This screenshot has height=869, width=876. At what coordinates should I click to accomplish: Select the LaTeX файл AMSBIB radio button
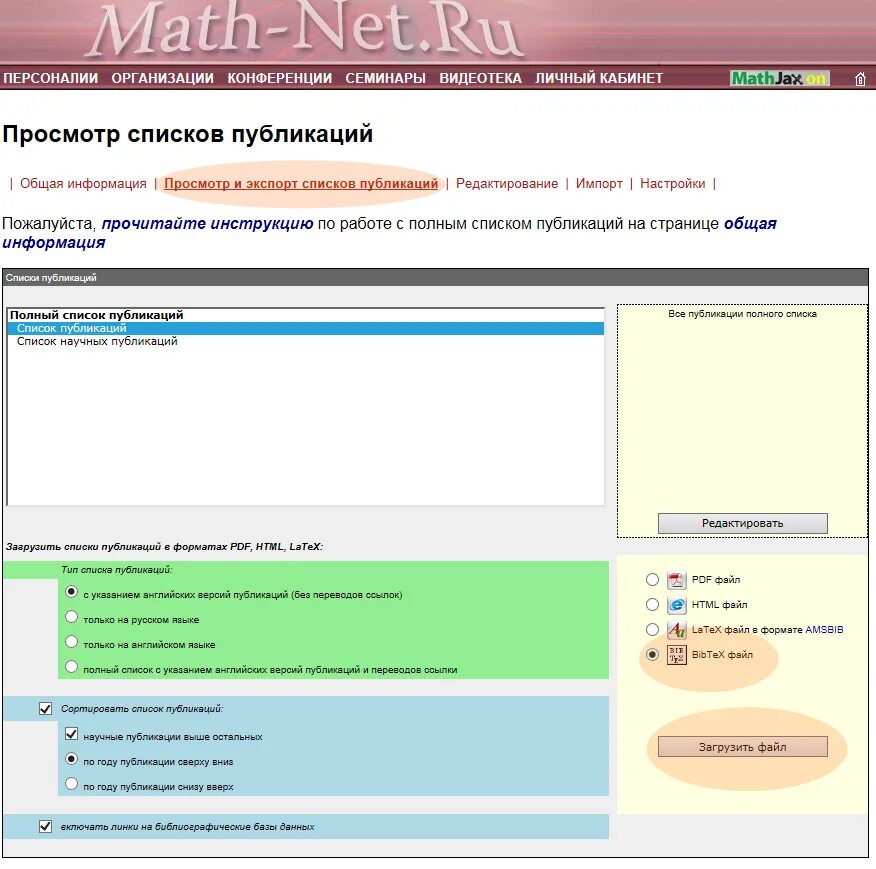(x=652, y=629)
